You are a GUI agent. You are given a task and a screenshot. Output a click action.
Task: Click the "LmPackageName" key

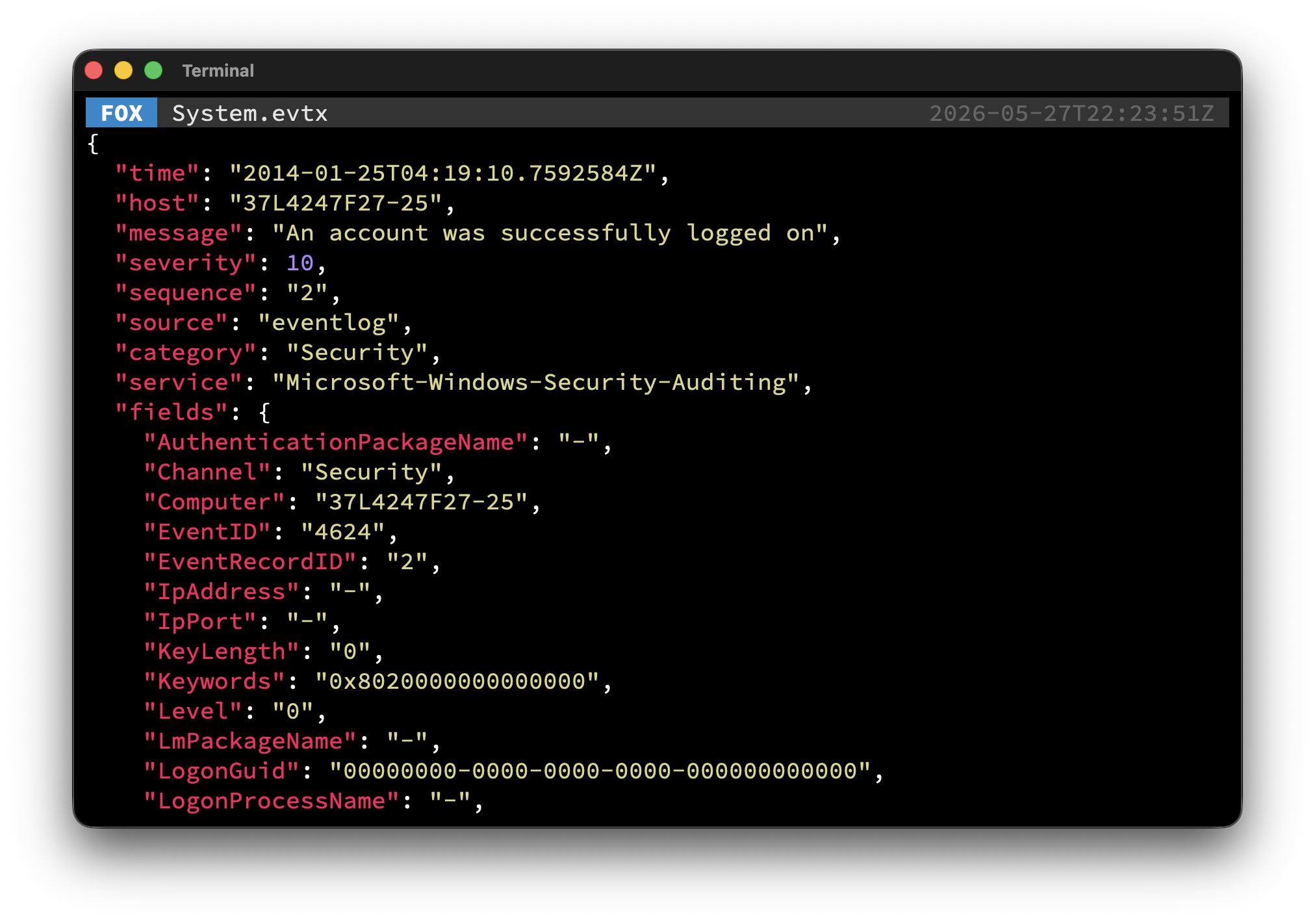(x=250, y=741)
